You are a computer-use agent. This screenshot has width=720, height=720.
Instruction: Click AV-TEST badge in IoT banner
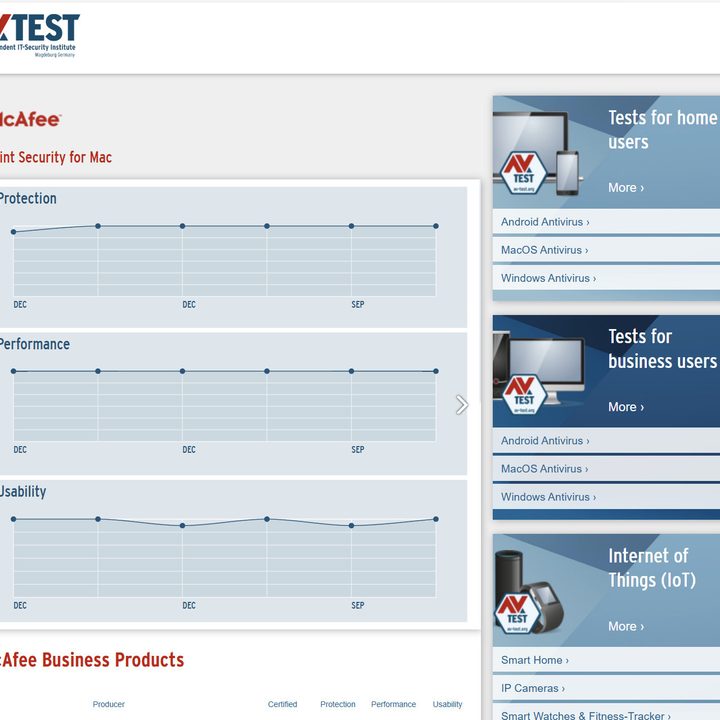point(518,613)
